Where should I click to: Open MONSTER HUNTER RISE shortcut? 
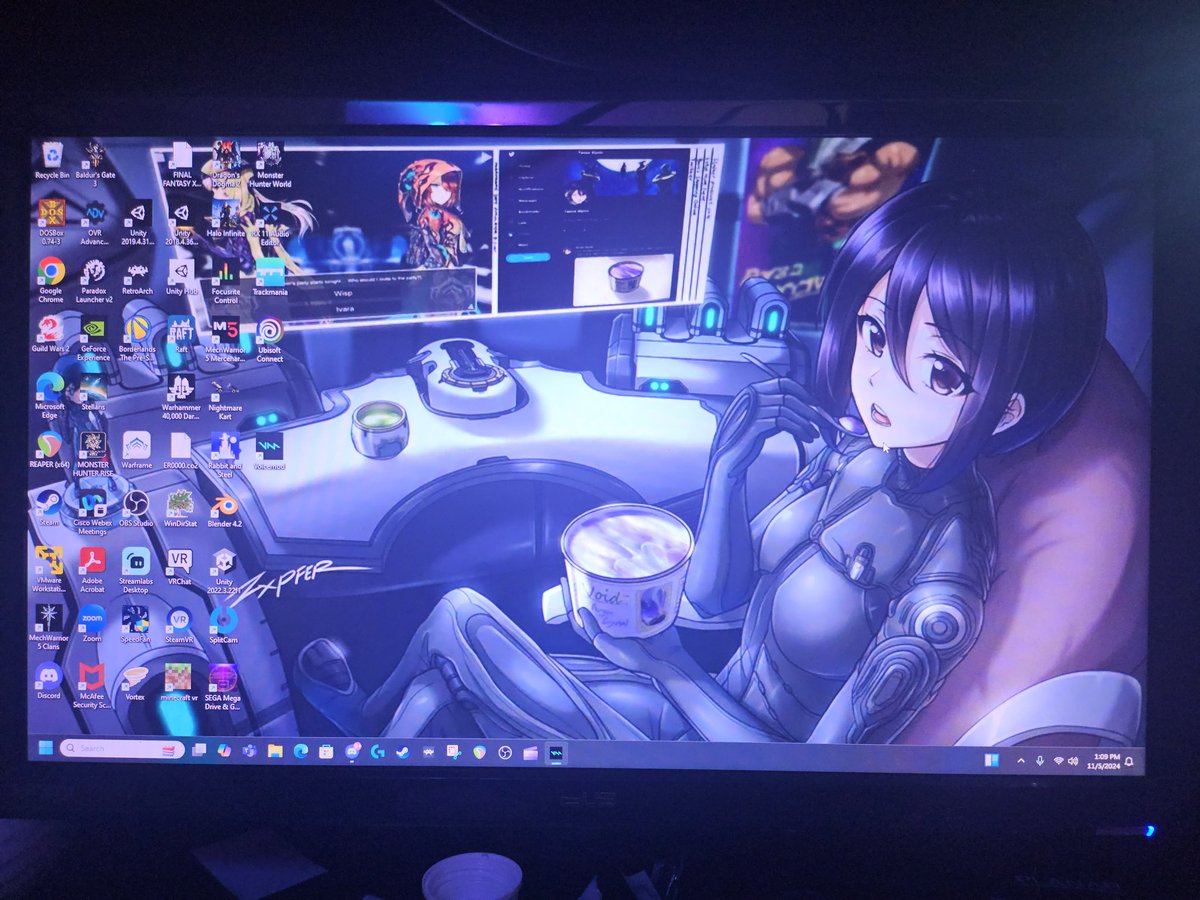[93, 454]
